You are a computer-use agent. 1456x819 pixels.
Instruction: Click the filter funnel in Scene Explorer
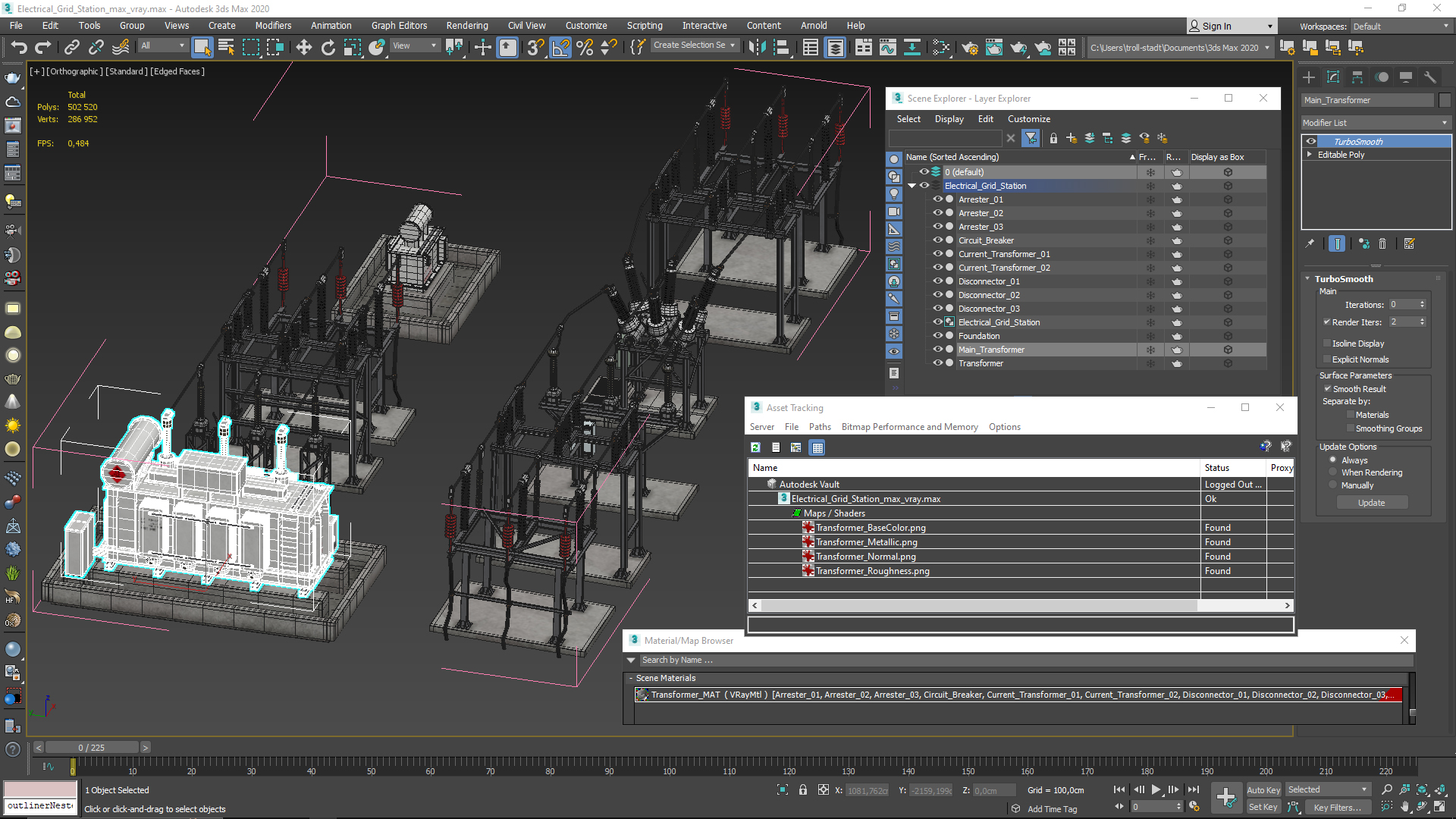coord(1031,138)
